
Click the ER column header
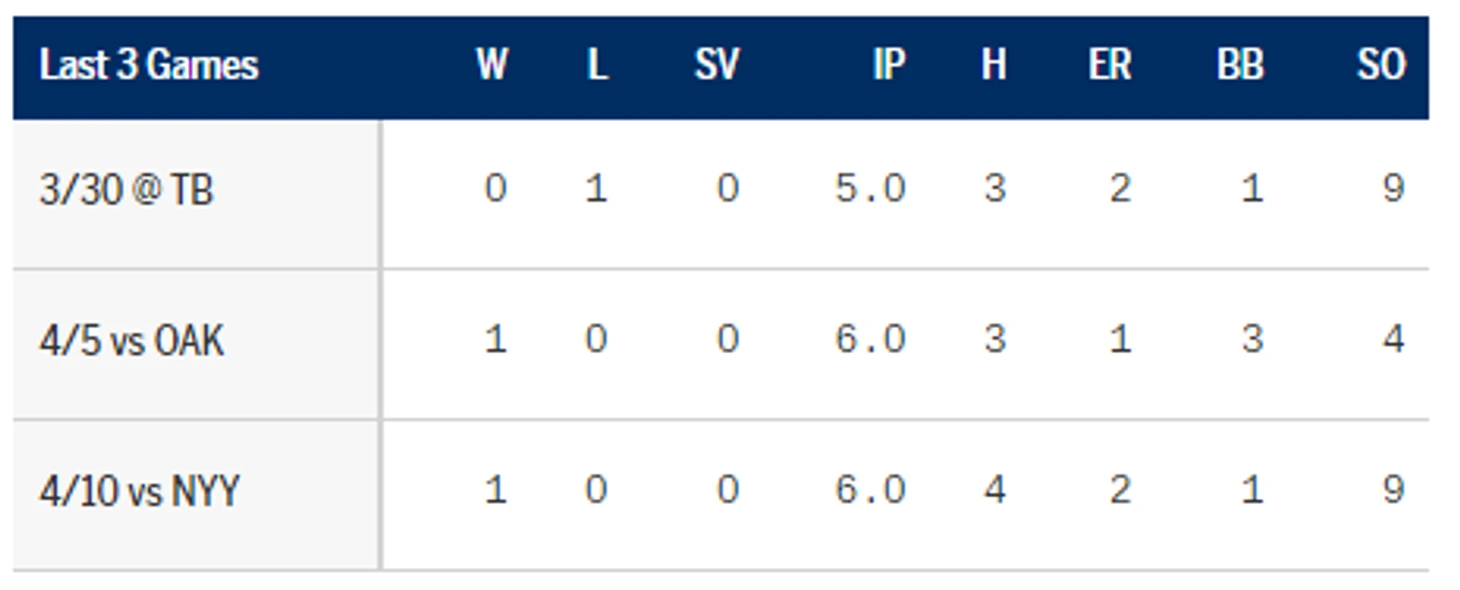click(x=1110, y=65)
